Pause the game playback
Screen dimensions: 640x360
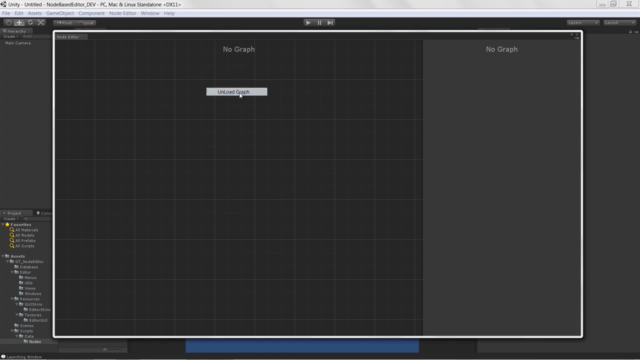click(319, 23)
